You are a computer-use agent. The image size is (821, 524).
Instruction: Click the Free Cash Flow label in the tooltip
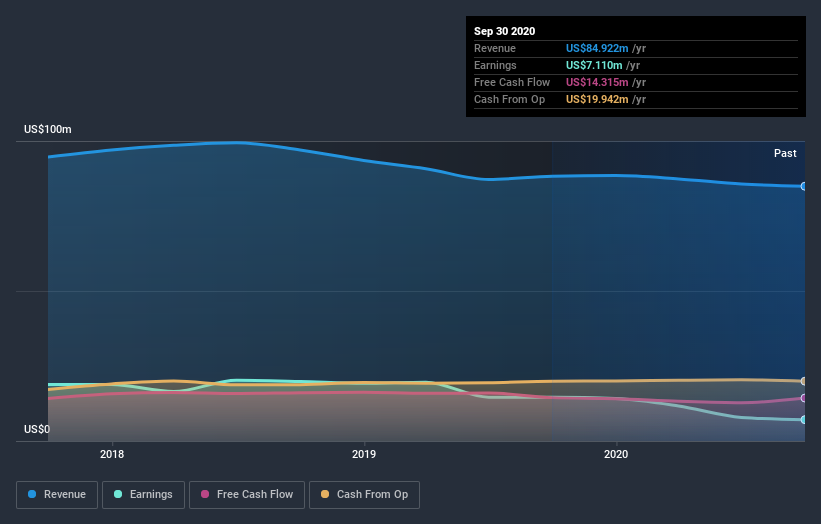[x=512, y=82]
